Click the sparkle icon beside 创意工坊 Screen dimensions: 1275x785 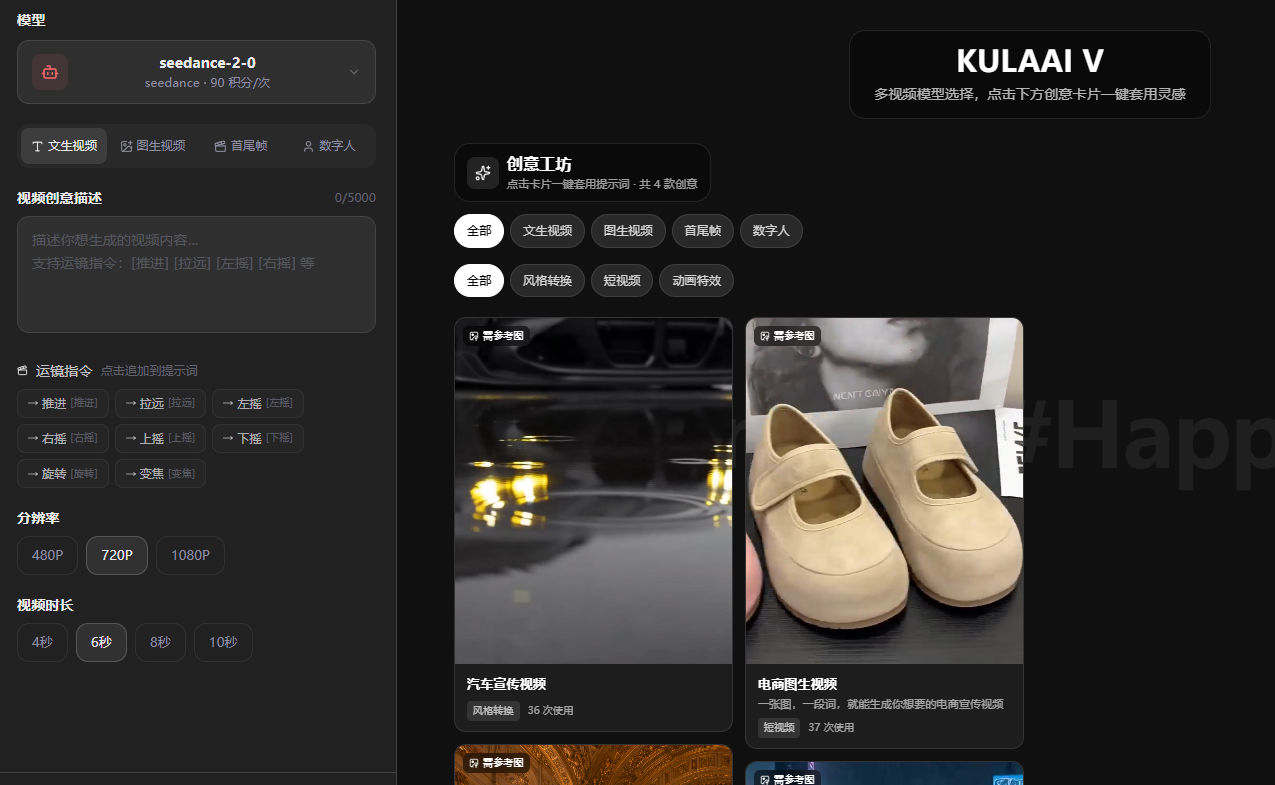point(483,173)
